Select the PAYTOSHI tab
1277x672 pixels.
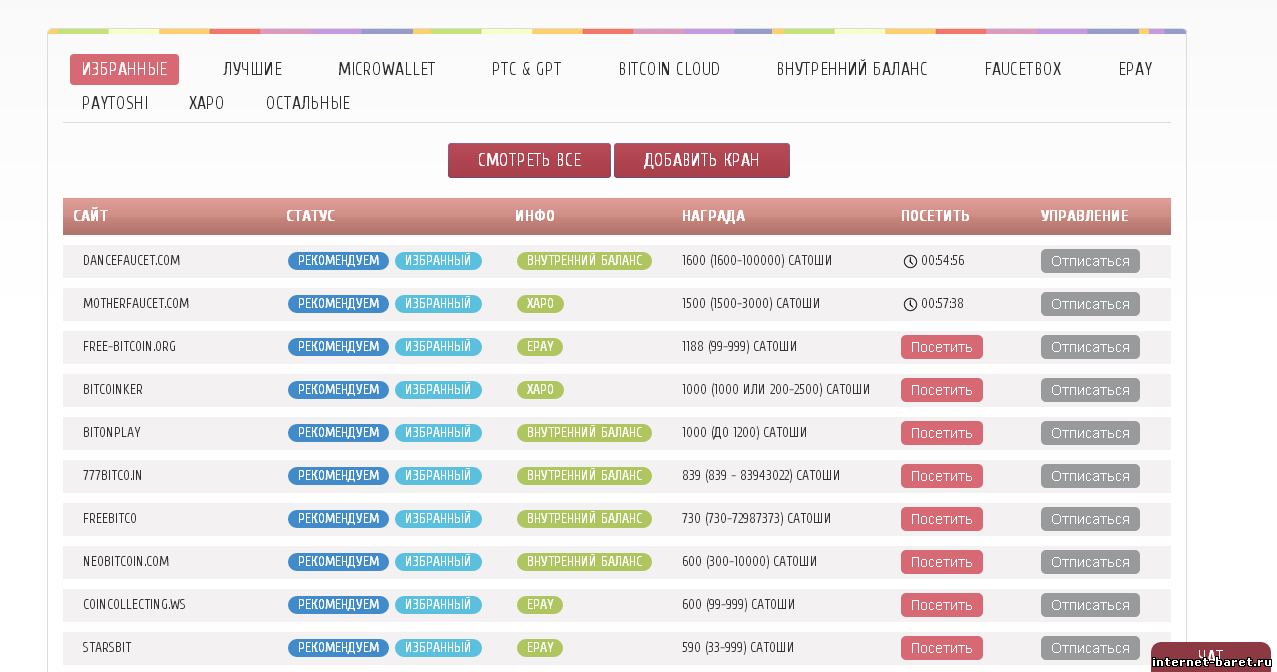(115, 103)
